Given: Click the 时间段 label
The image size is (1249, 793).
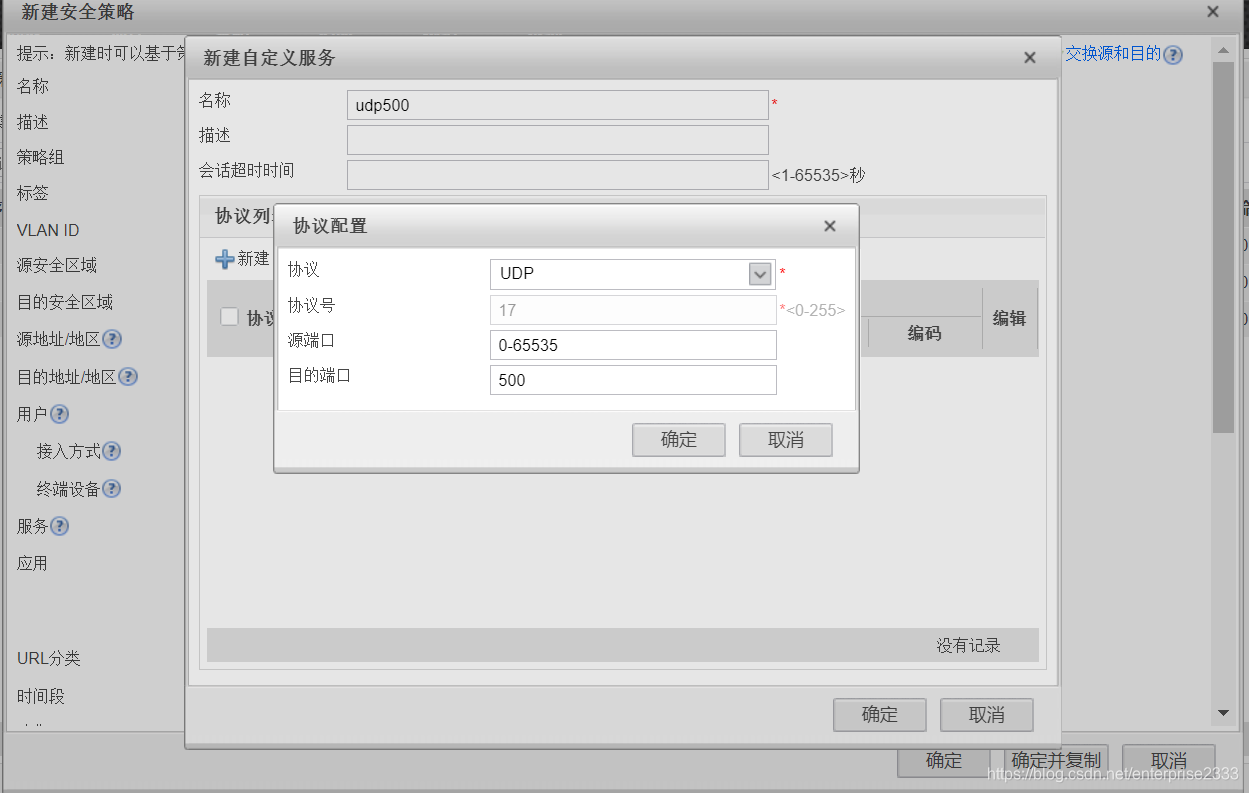Looking at the screenshot, I should click(x=41, y=697).
